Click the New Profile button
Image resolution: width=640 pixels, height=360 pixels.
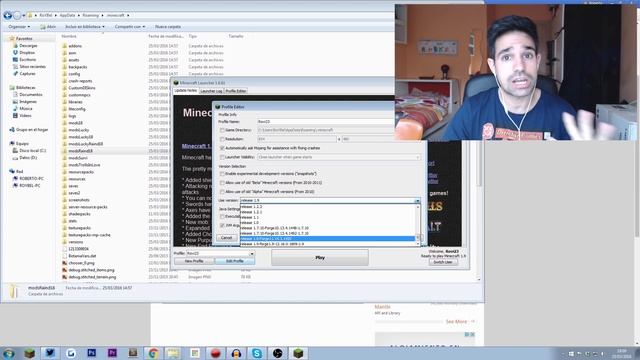(x=194, y=261)
